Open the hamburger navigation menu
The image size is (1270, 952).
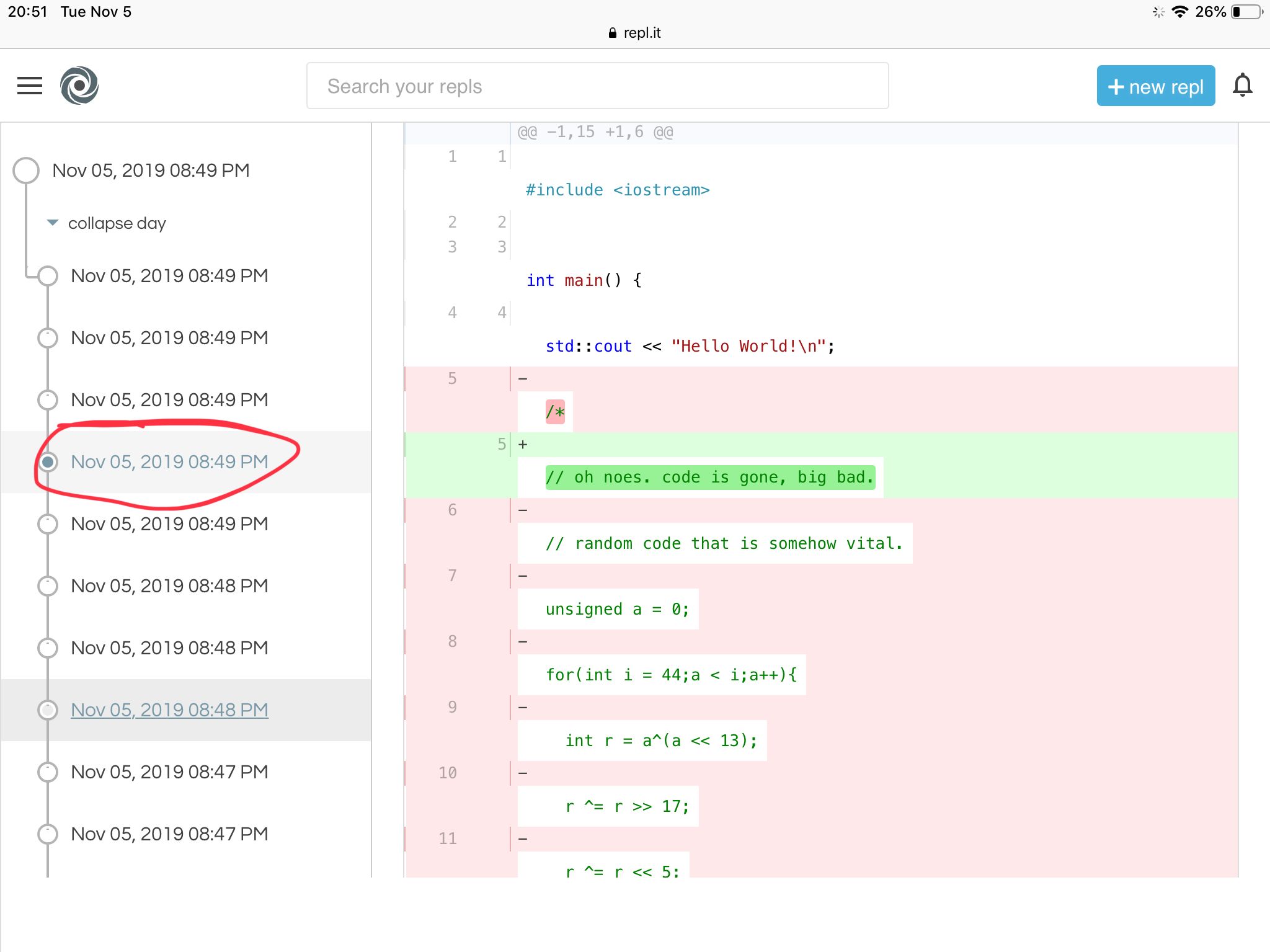pyautogui.click(x=30, y=86)
